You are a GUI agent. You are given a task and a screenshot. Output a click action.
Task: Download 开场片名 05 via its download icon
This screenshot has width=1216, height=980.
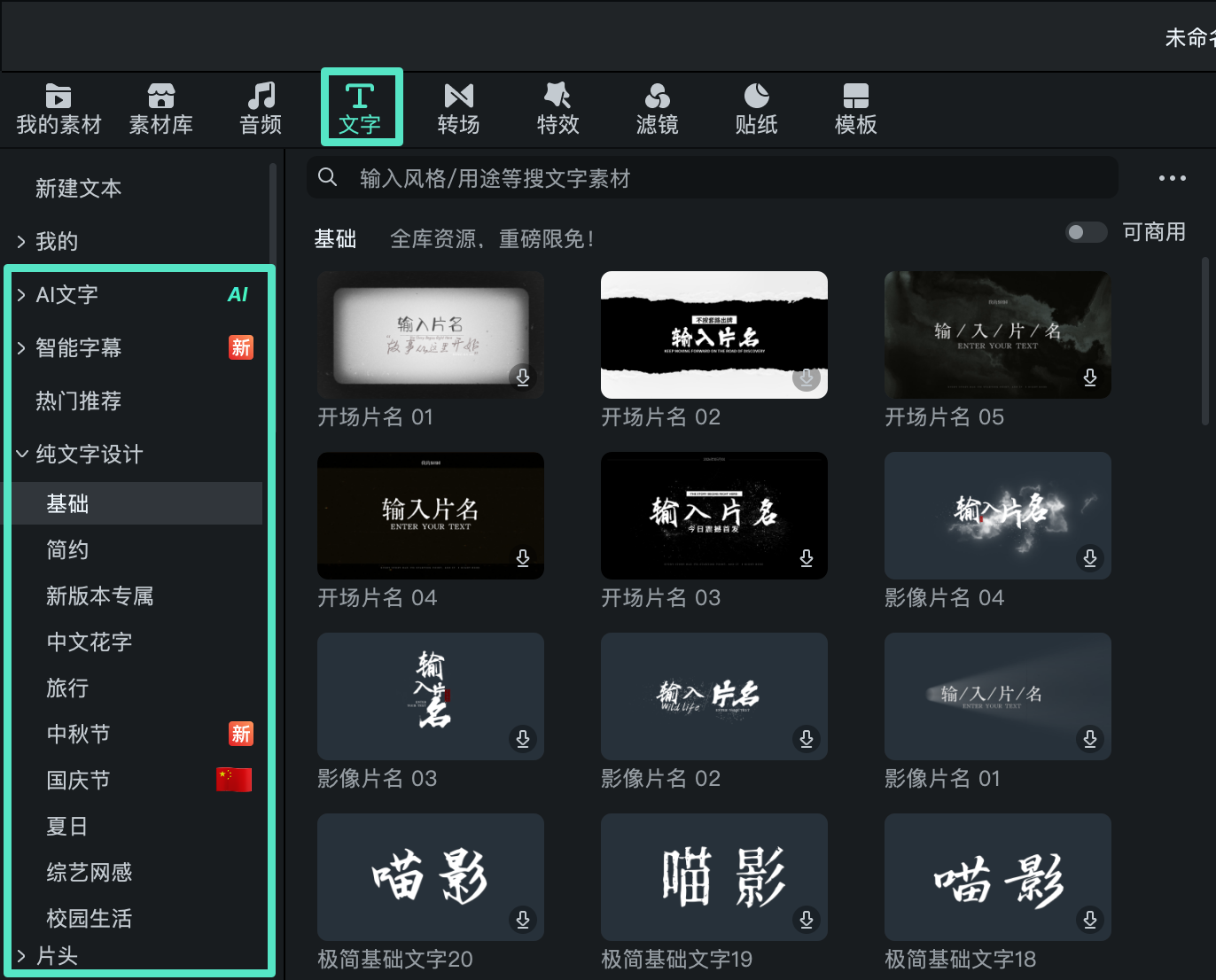pyautogui.click(x=1090, y=377)
